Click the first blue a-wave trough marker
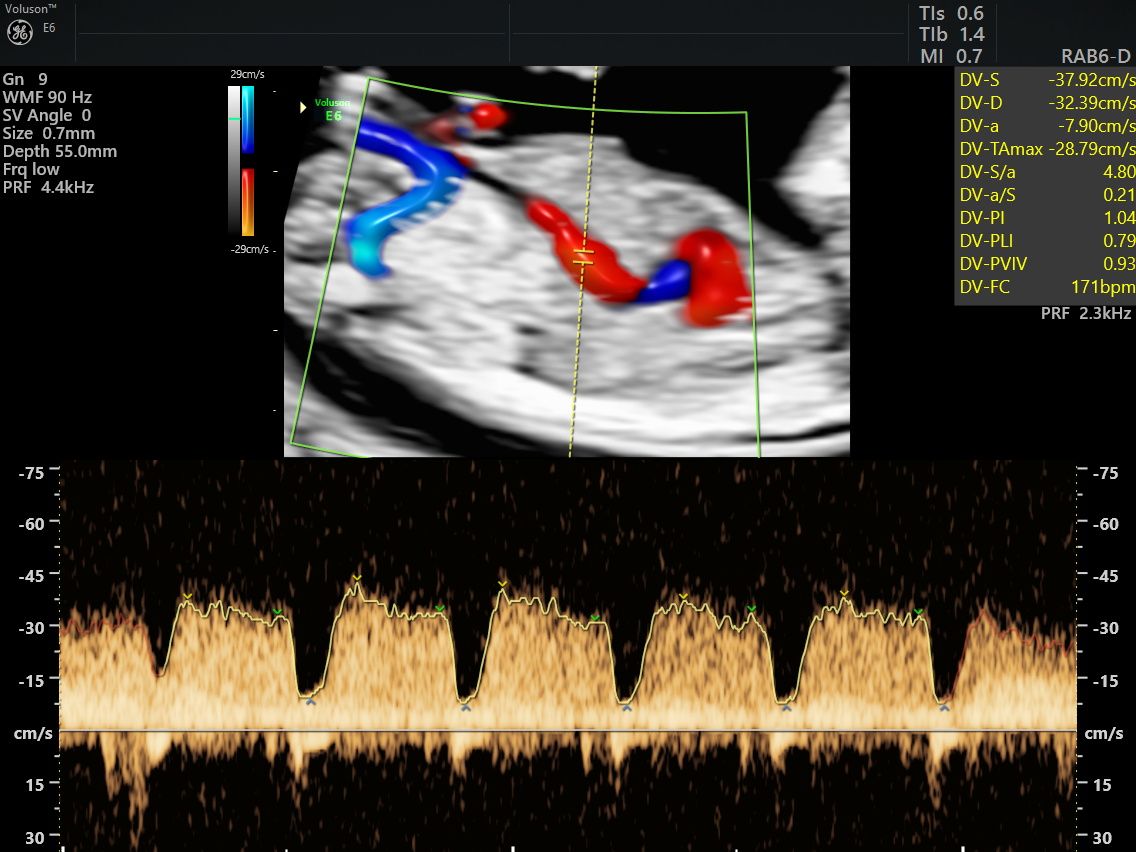Screen dimensions: 1136x852 click(x=311, y=703)
